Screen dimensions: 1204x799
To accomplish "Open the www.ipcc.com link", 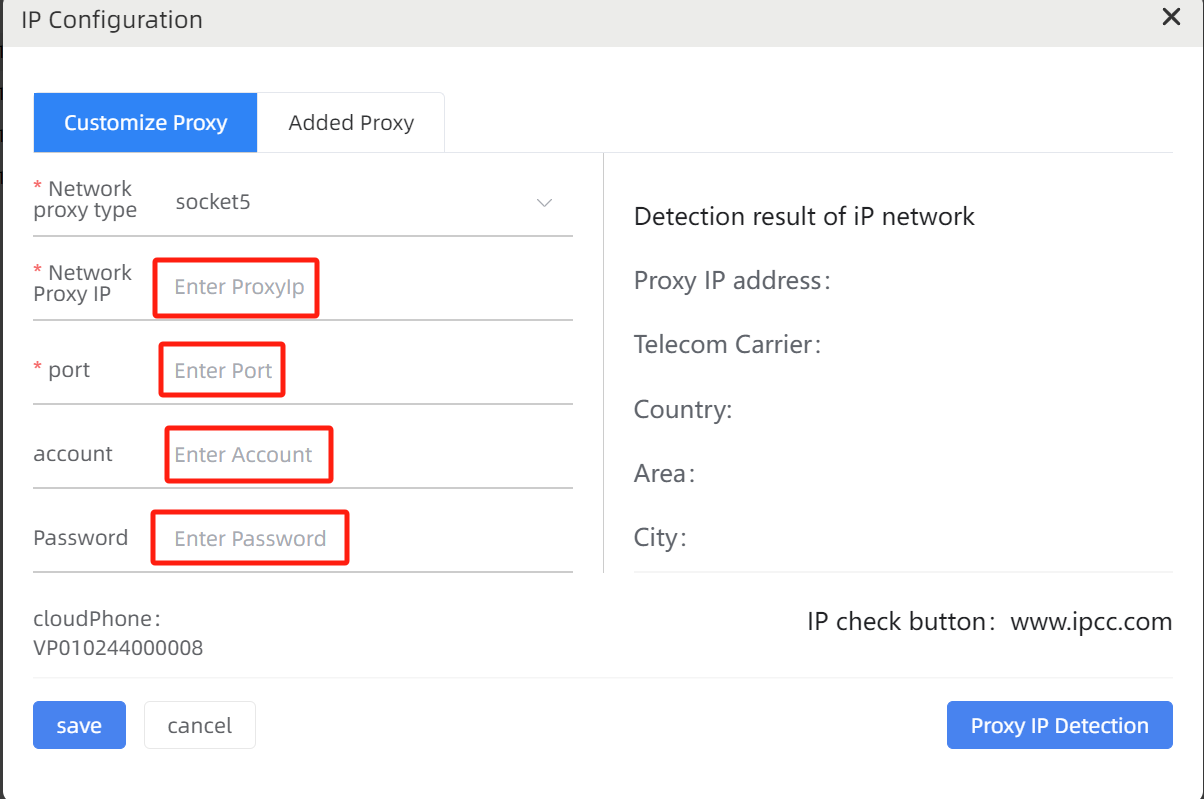I will 1091,622.
